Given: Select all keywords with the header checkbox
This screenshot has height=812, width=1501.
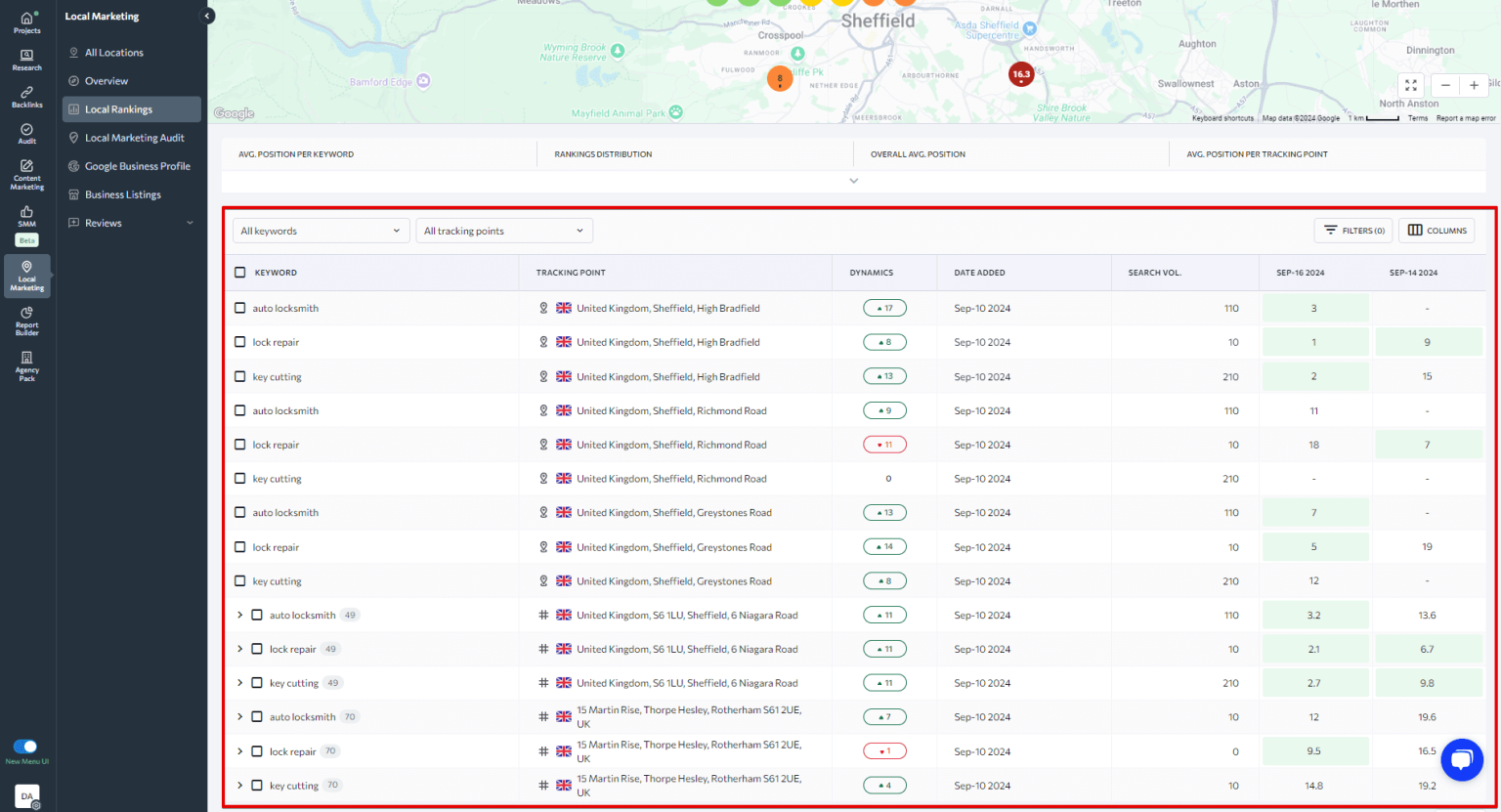Looking at the screenshot, I should (x=239, y=273).
